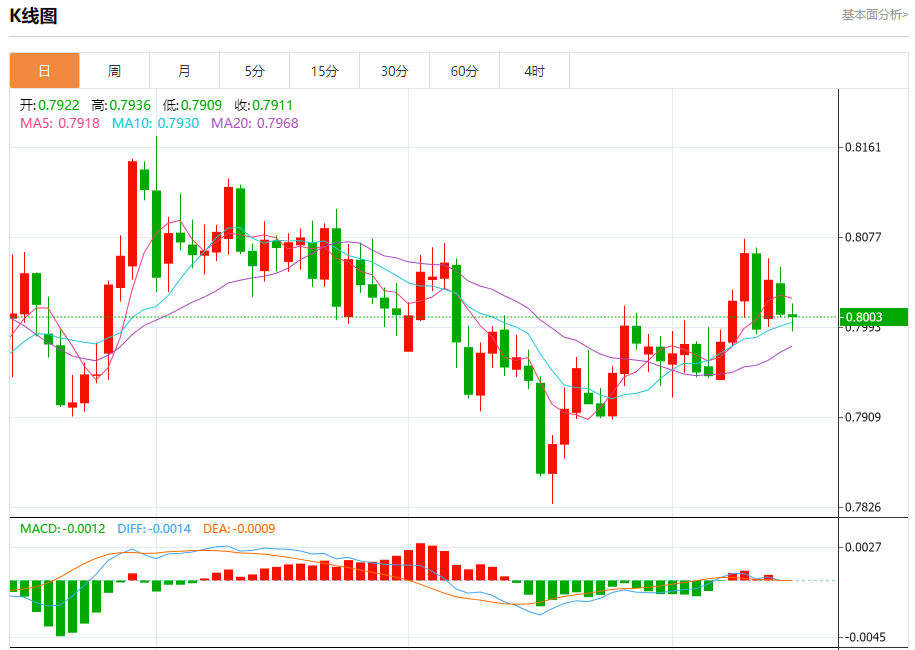Click the 0.8161 price axis label
The image size is (915, 650).
[863, 148]
